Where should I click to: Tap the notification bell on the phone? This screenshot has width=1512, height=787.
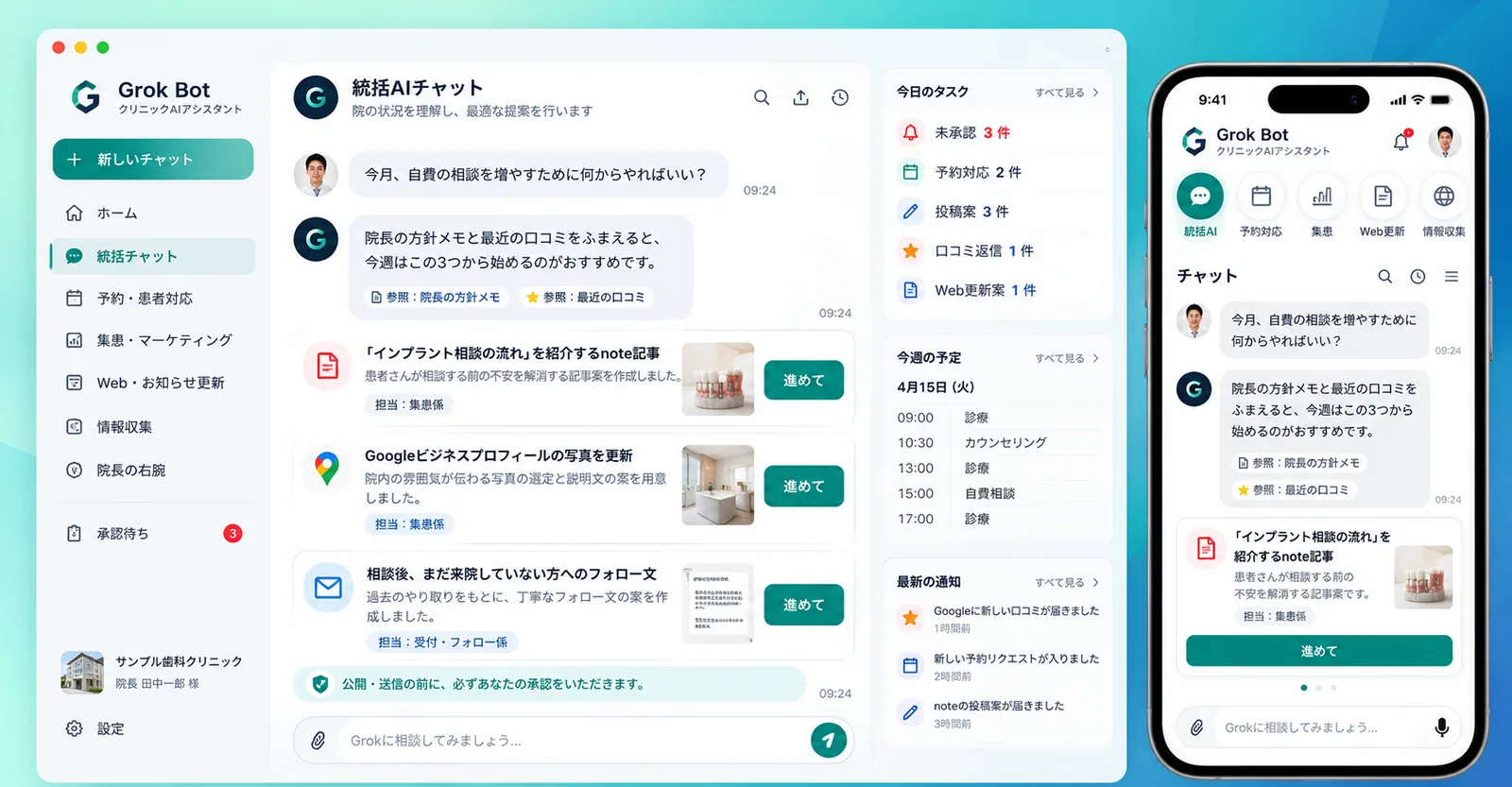tap(1401, 141)
